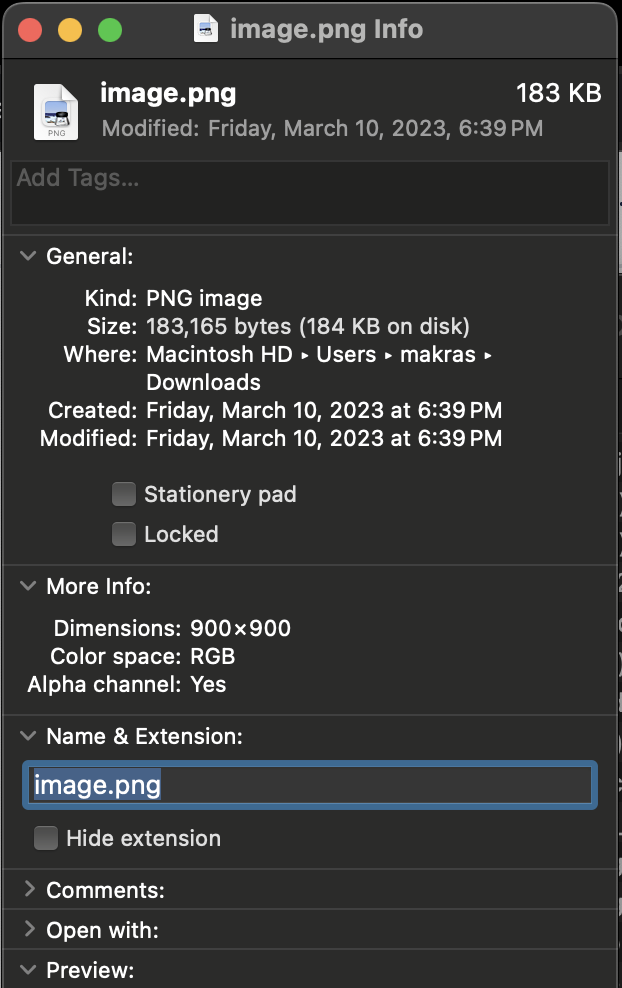Collapse the More Info section
Viewport: 622px width, 988px height.
[x=28, y=587]
